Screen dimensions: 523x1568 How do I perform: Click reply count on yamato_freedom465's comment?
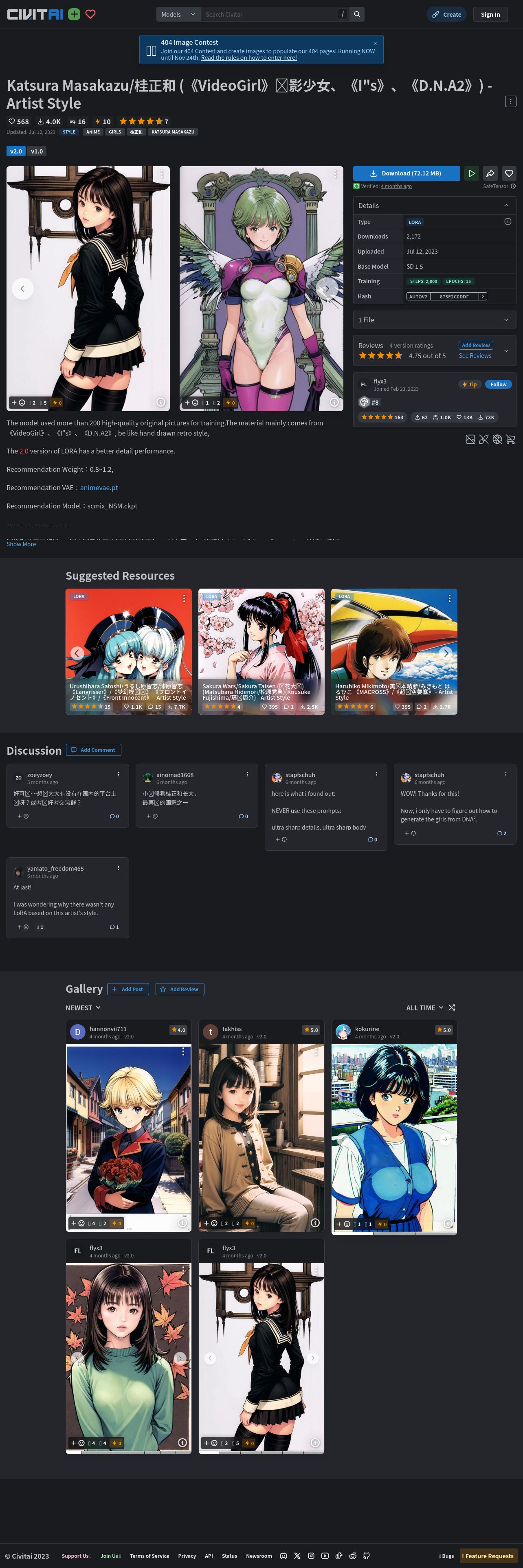coord(114,927)
